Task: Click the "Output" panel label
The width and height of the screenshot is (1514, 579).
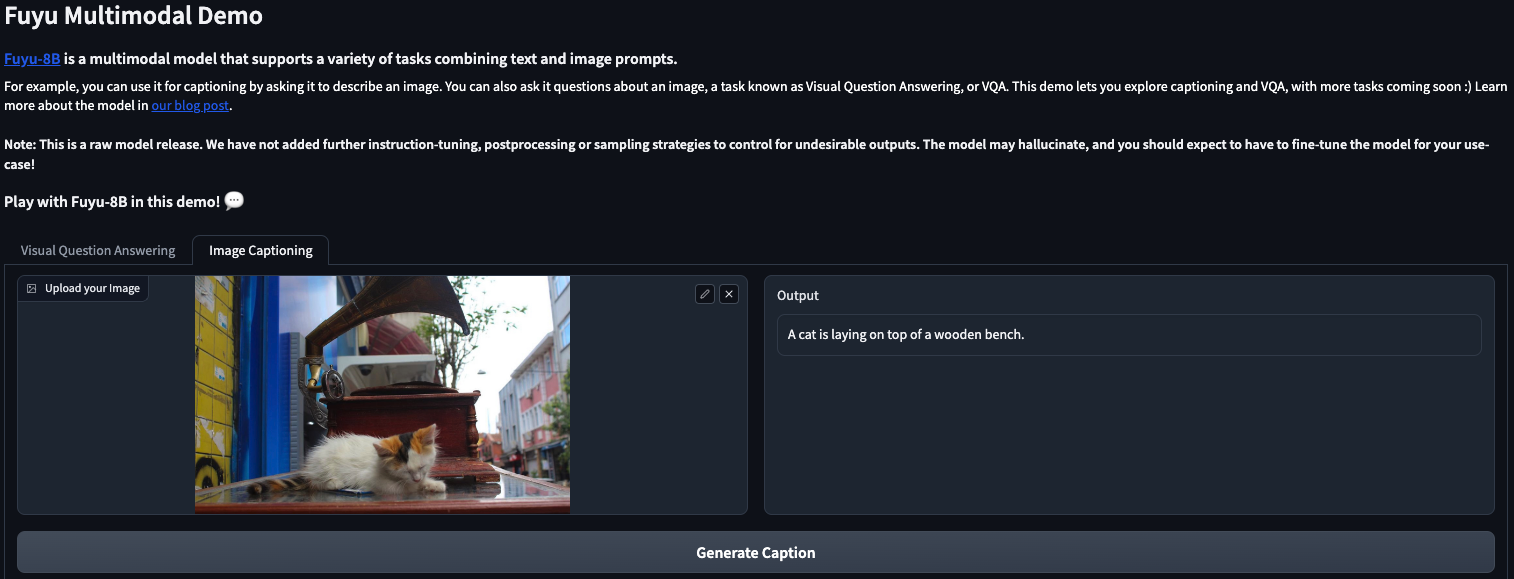Action: pos(797,296)
